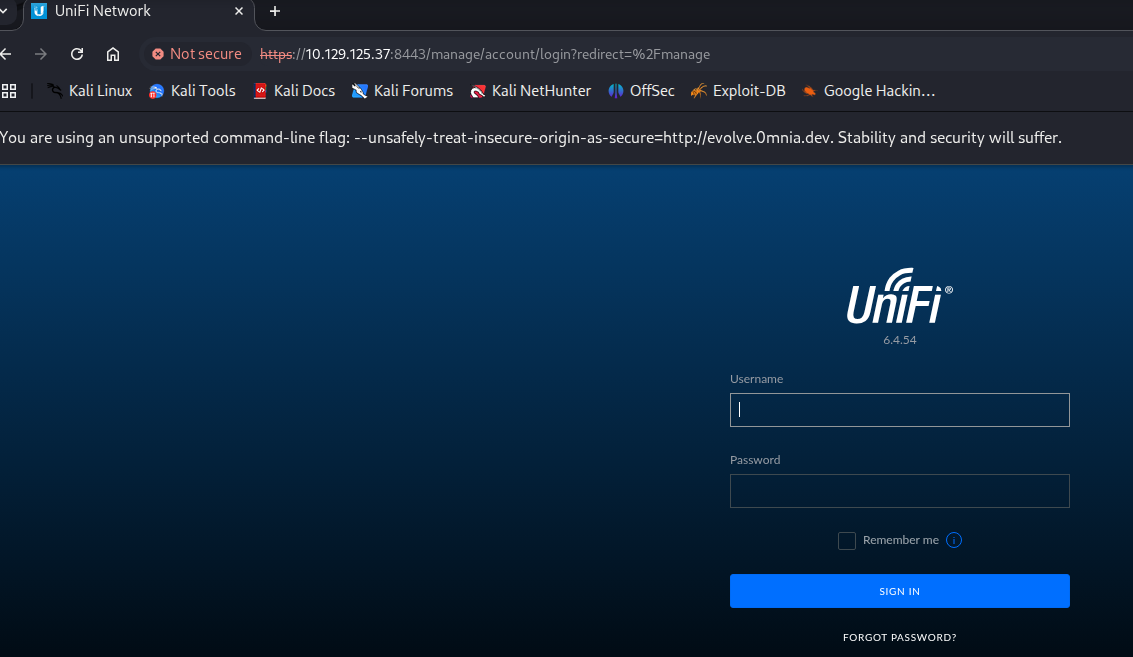
Task: Open the tab search dropdown arrow
Action: coord(4,11)
